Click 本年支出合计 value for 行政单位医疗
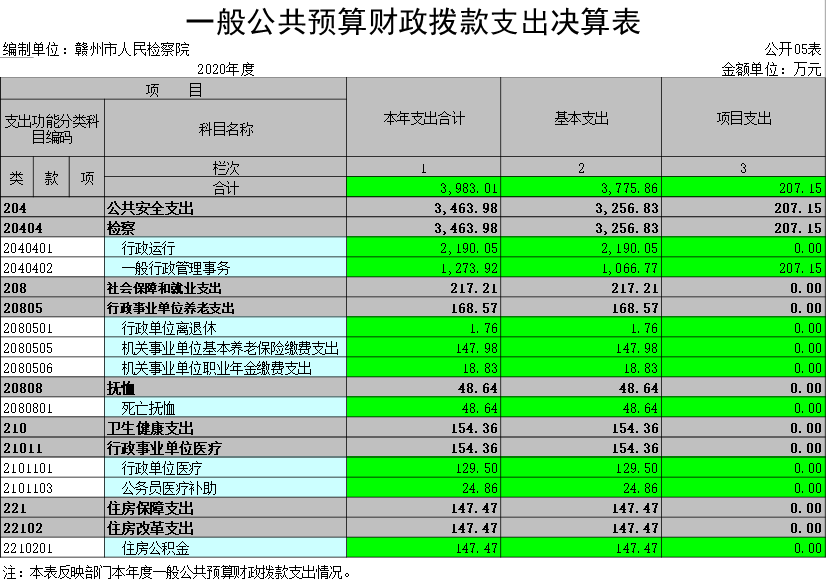829x587 pixels. tap(476, 469)
